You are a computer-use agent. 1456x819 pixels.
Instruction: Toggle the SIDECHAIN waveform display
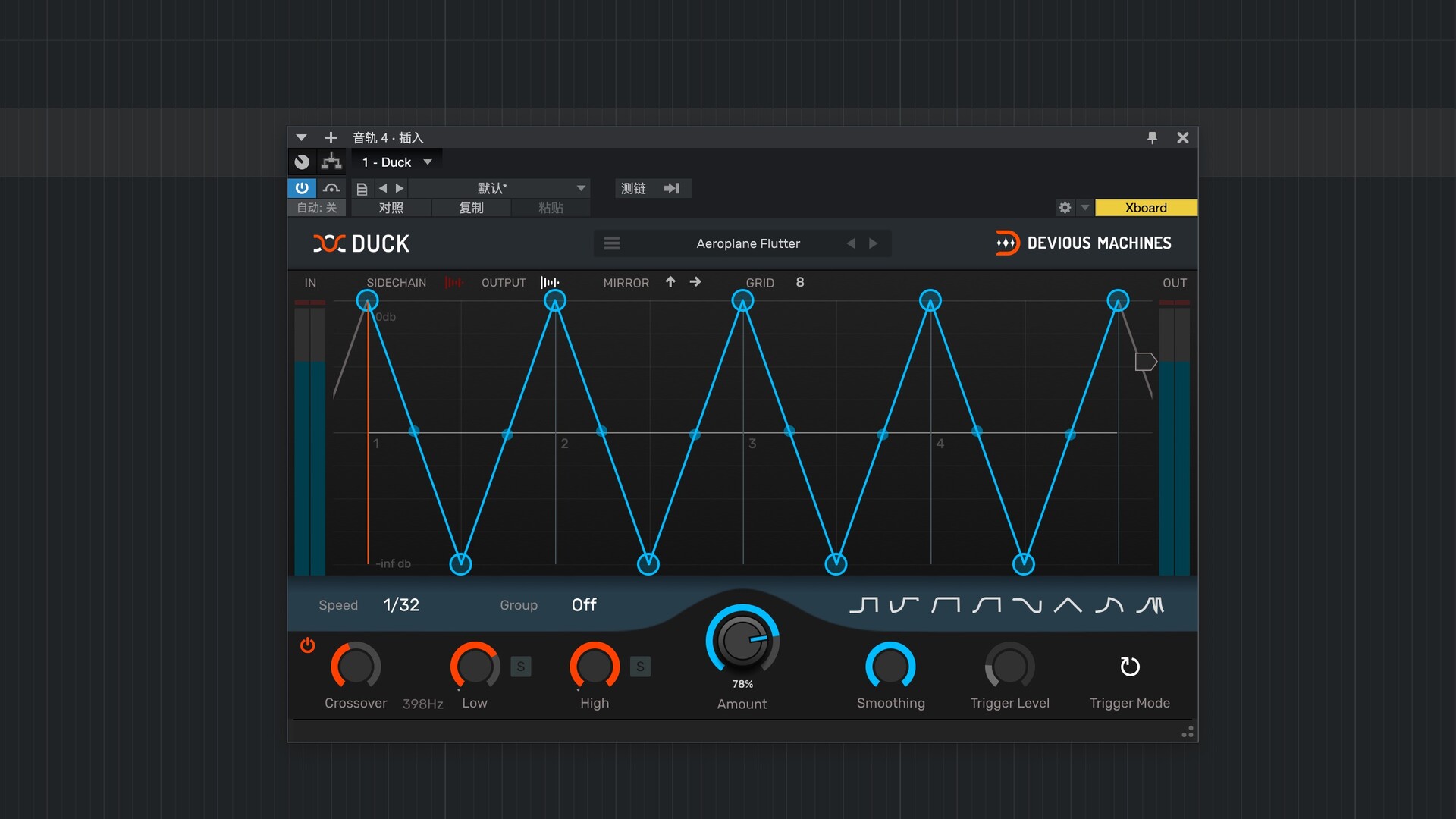point(453,283)
